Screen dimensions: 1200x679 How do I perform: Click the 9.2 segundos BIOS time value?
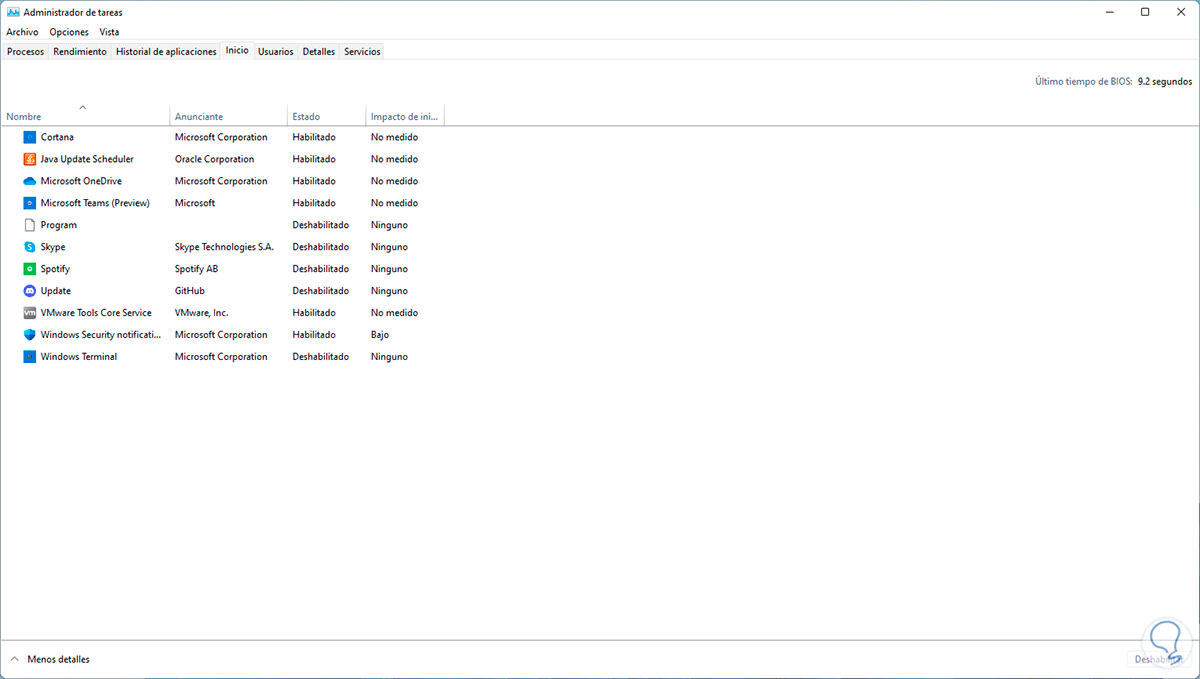pos(1165,82)
